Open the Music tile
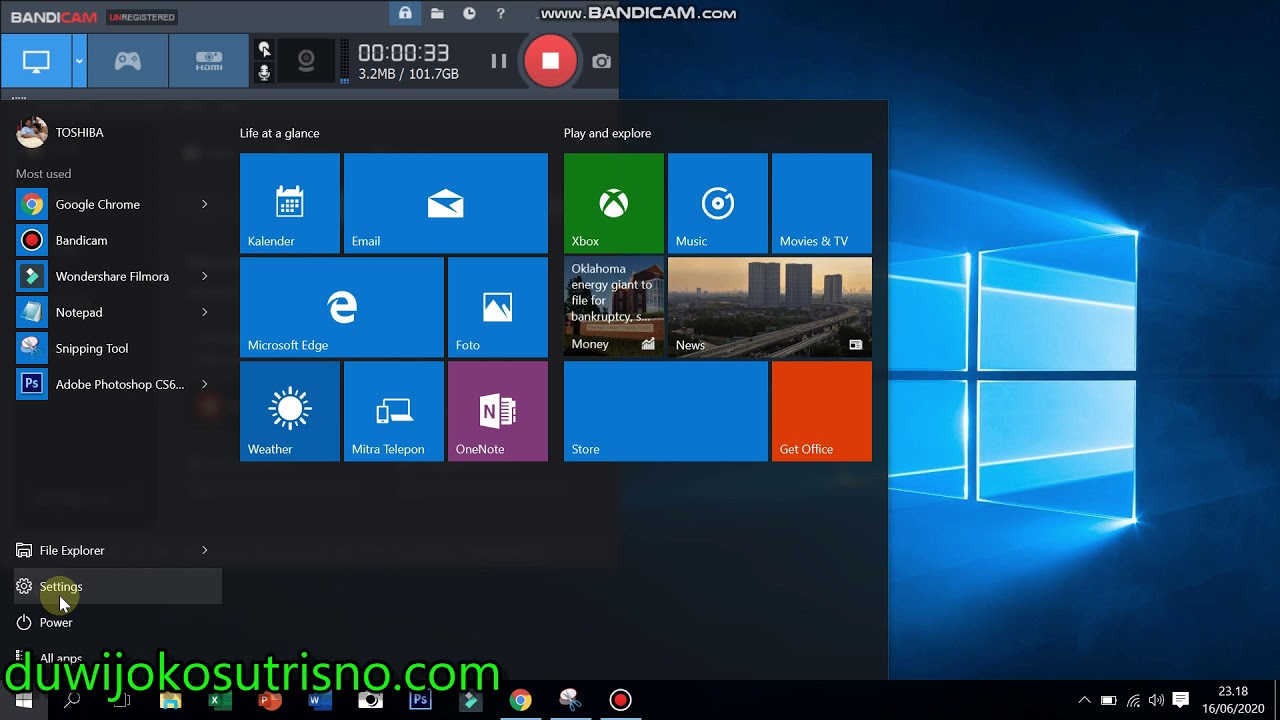The width and height of the screenshot is (1280, 720). (x=718, y=203)
